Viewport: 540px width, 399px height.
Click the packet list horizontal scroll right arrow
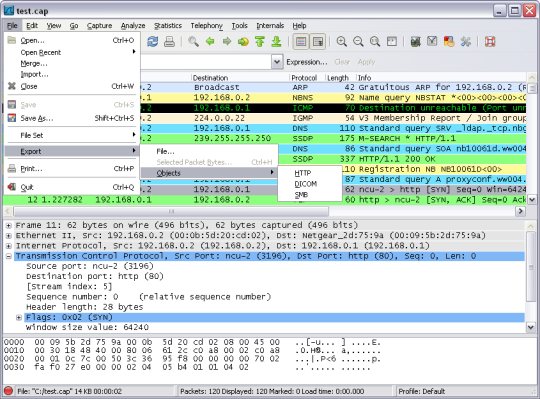click(520, 211)
